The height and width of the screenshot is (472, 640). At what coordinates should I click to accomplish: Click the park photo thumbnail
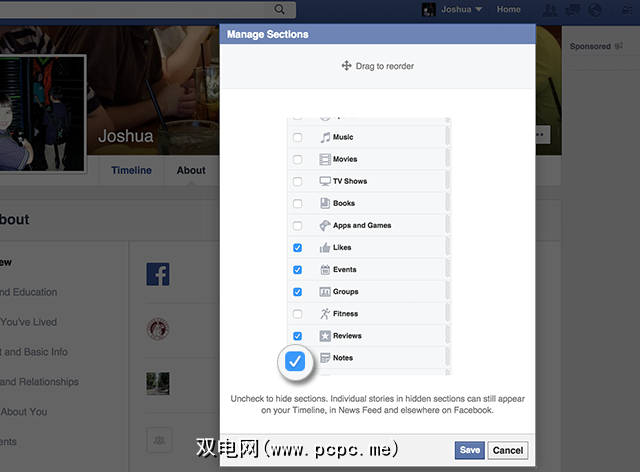coord(158,383)
